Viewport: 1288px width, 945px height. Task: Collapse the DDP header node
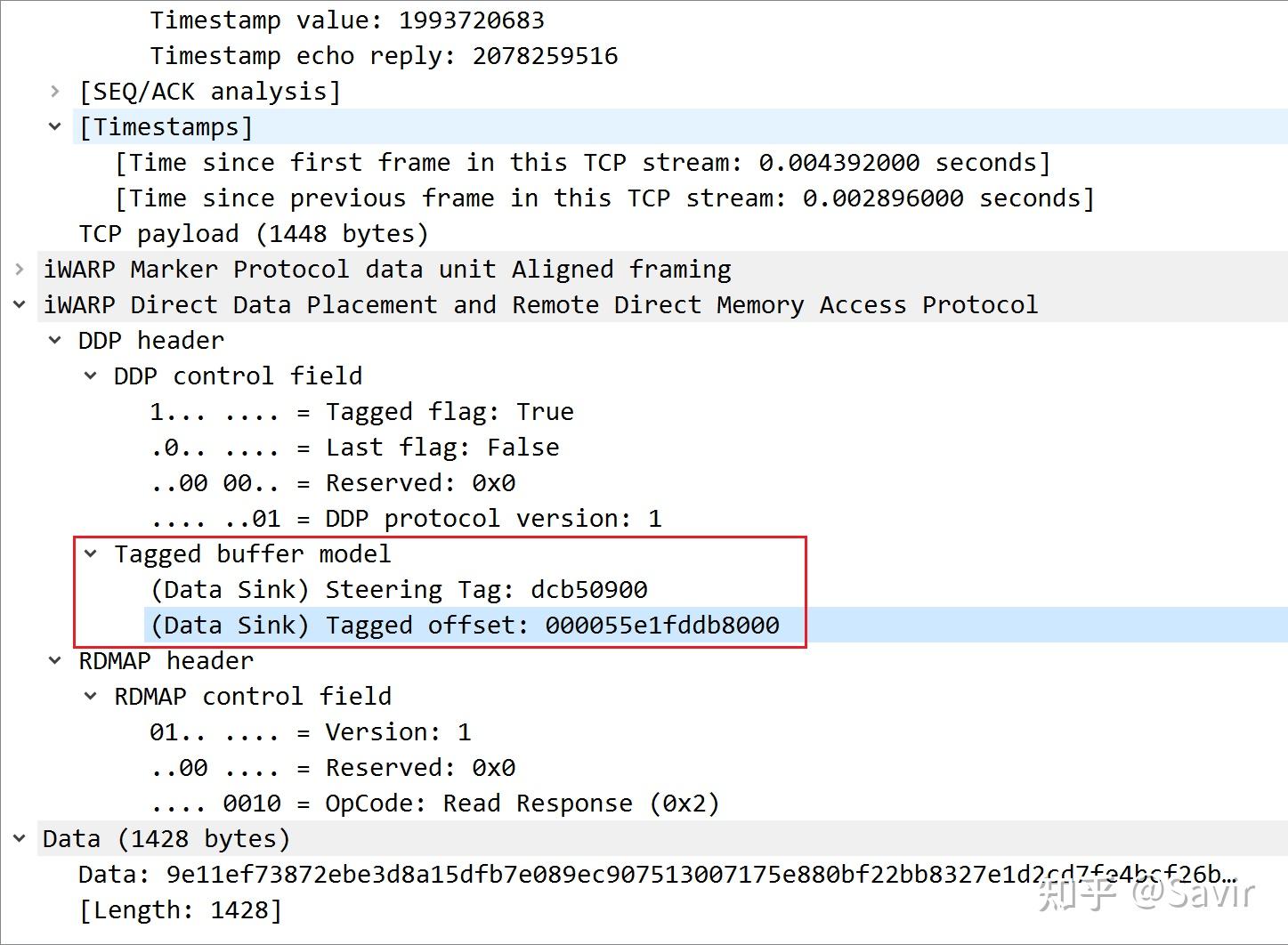55,341
